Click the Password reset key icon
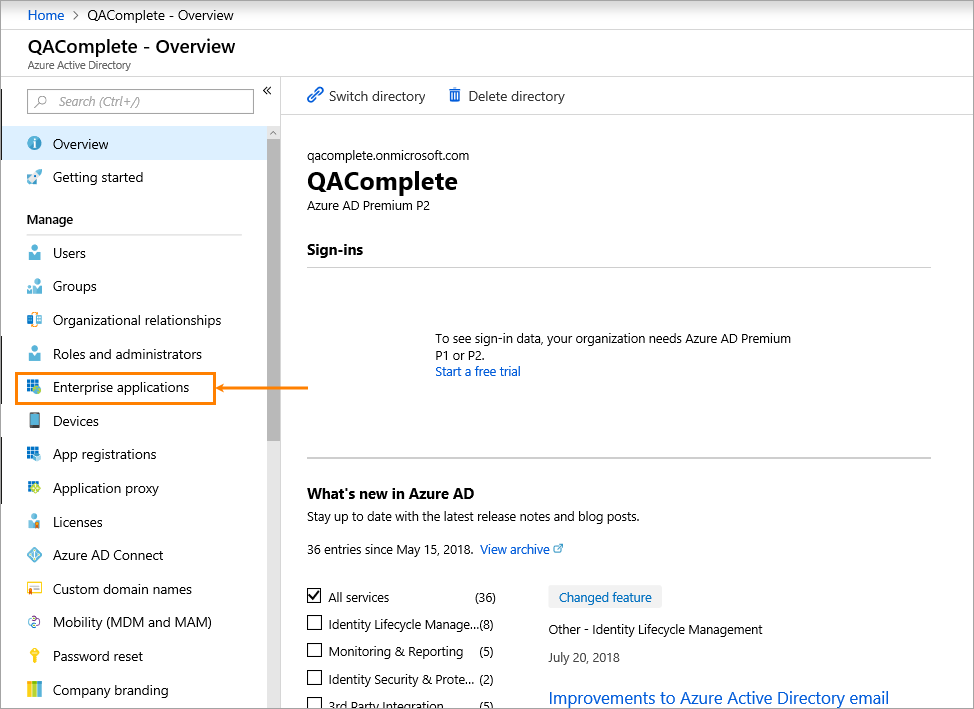Screen dimensions: 974x709 pos(35,656)
